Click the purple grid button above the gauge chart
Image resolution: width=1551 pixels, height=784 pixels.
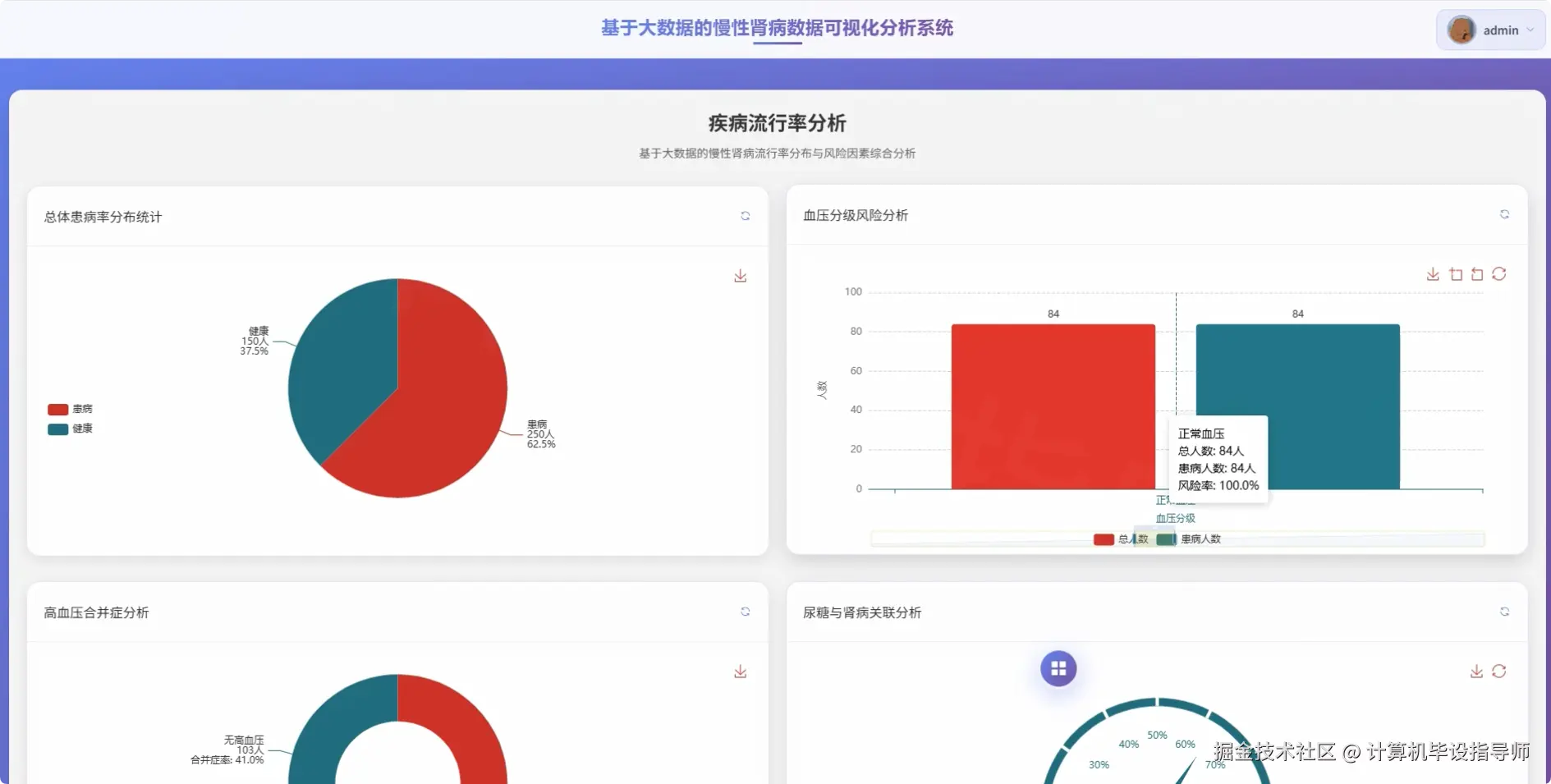(1059, 668)
